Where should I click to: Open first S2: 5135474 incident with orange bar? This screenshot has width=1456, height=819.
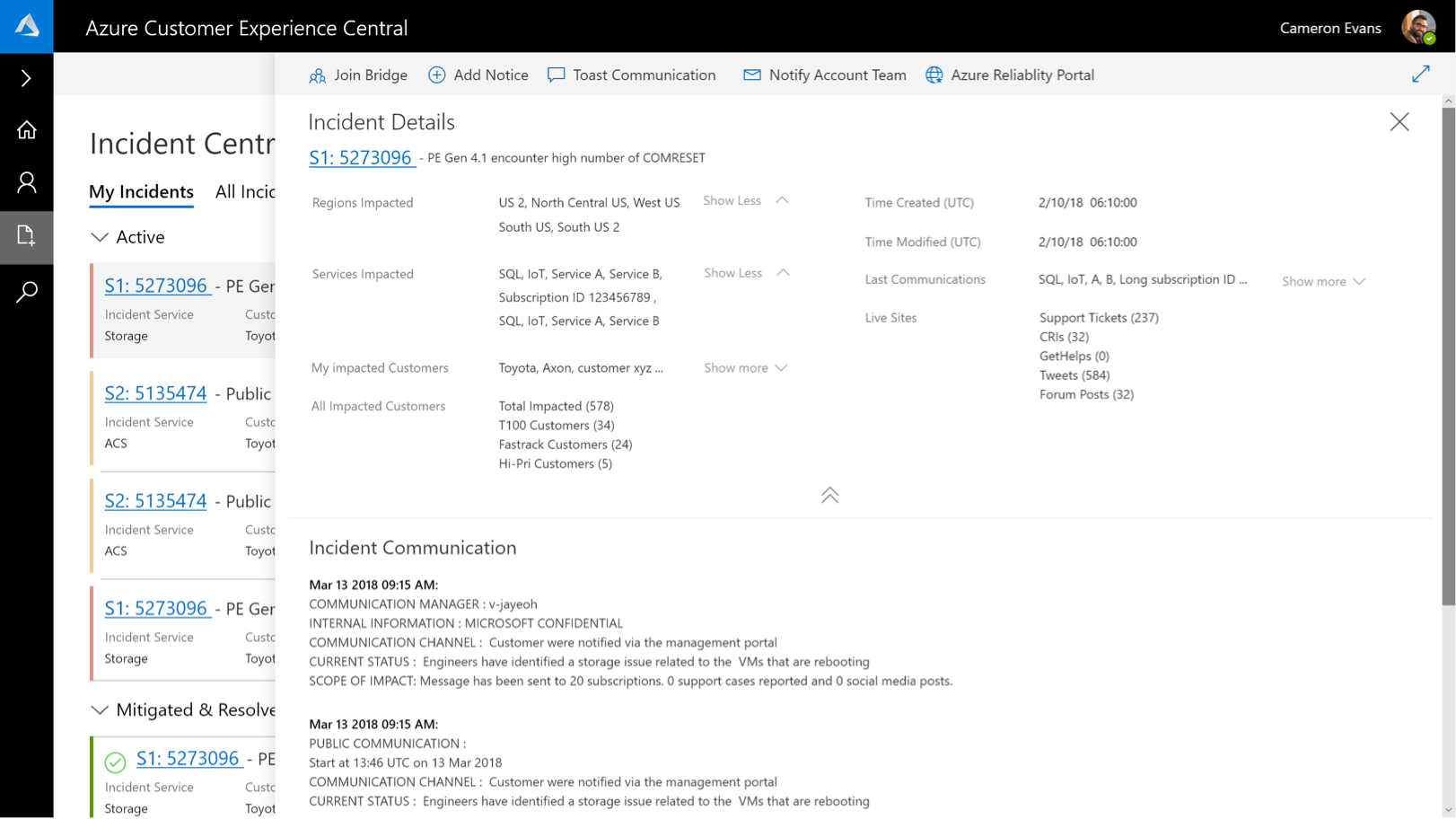point(155,394)
